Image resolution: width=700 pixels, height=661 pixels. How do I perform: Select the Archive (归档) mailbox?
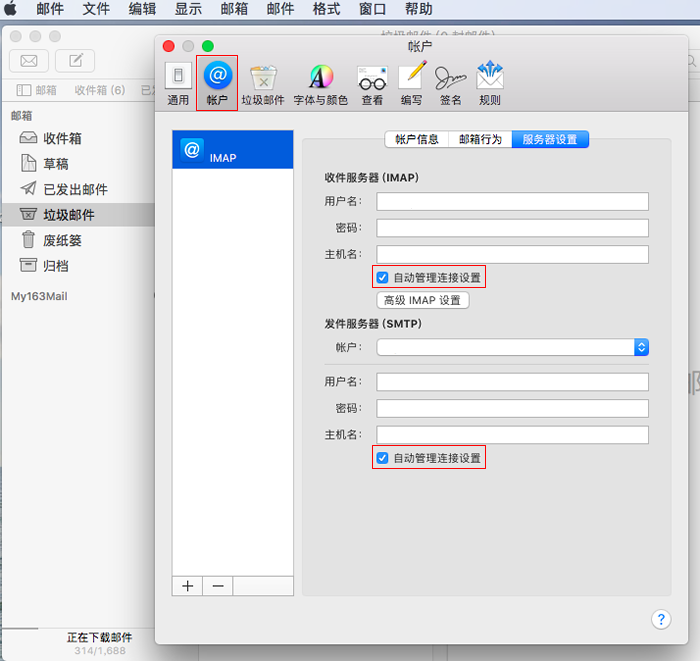[78, 266]
